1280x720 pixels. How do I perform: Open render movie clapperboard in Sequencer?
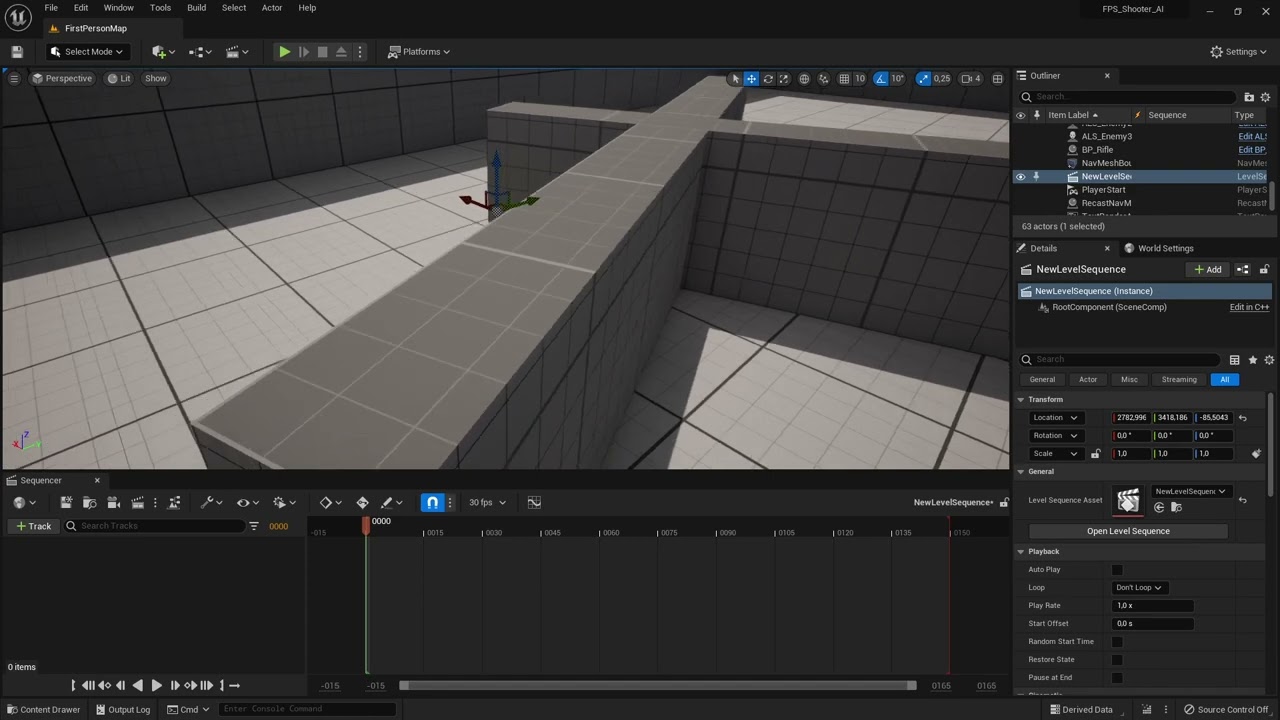click(x=138, y=502)
